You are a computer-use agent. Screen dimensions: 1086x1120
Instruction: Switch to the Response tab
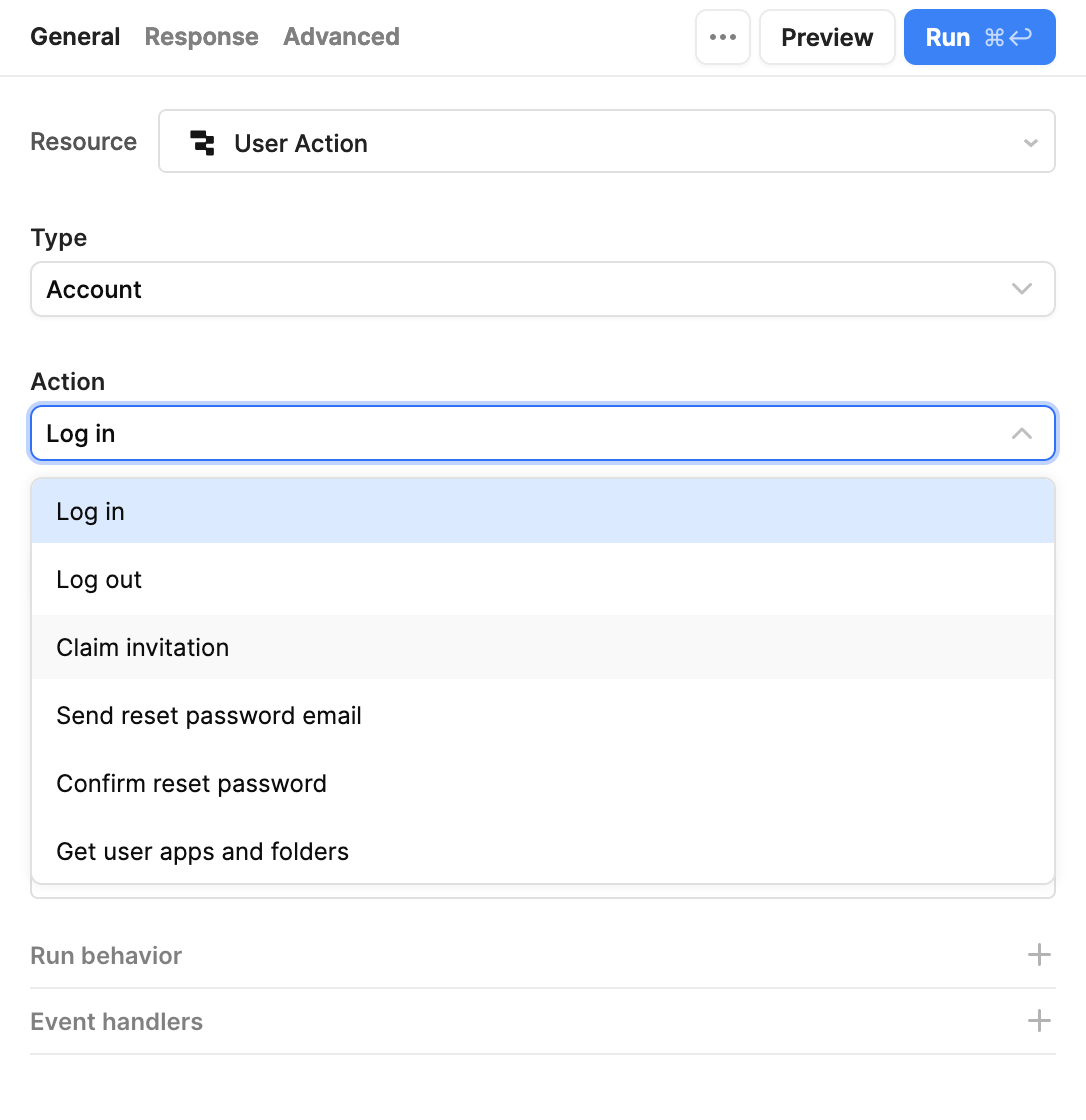point(201,37)
